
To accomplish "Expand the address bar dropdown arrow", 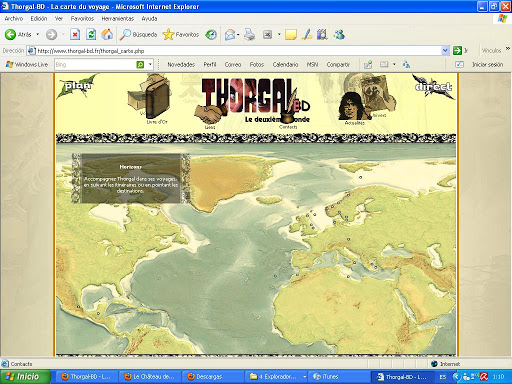I will click(x=445, y=51).
